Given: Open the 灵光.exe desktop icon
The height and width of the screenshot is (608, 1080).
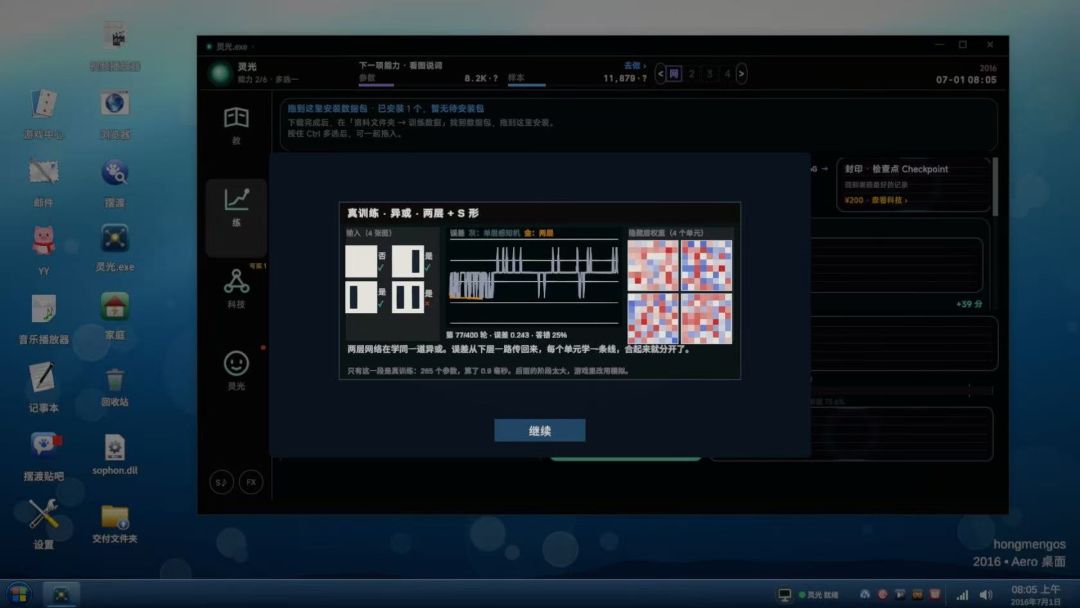Looking at the screenshot, I should tap(114, 247).
